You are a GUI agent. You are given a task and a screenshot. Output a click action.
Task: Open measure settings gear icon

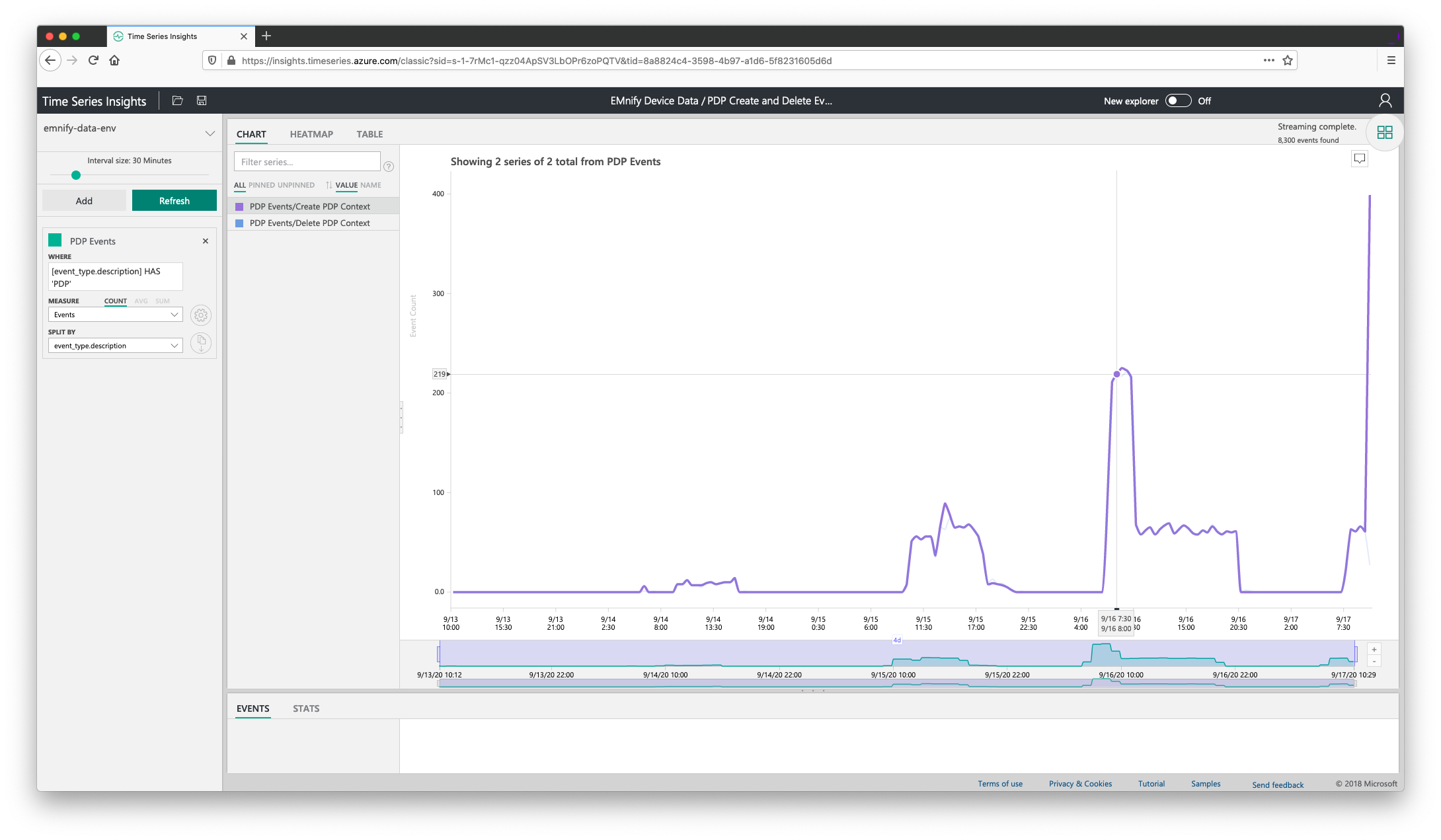point(201,315)
